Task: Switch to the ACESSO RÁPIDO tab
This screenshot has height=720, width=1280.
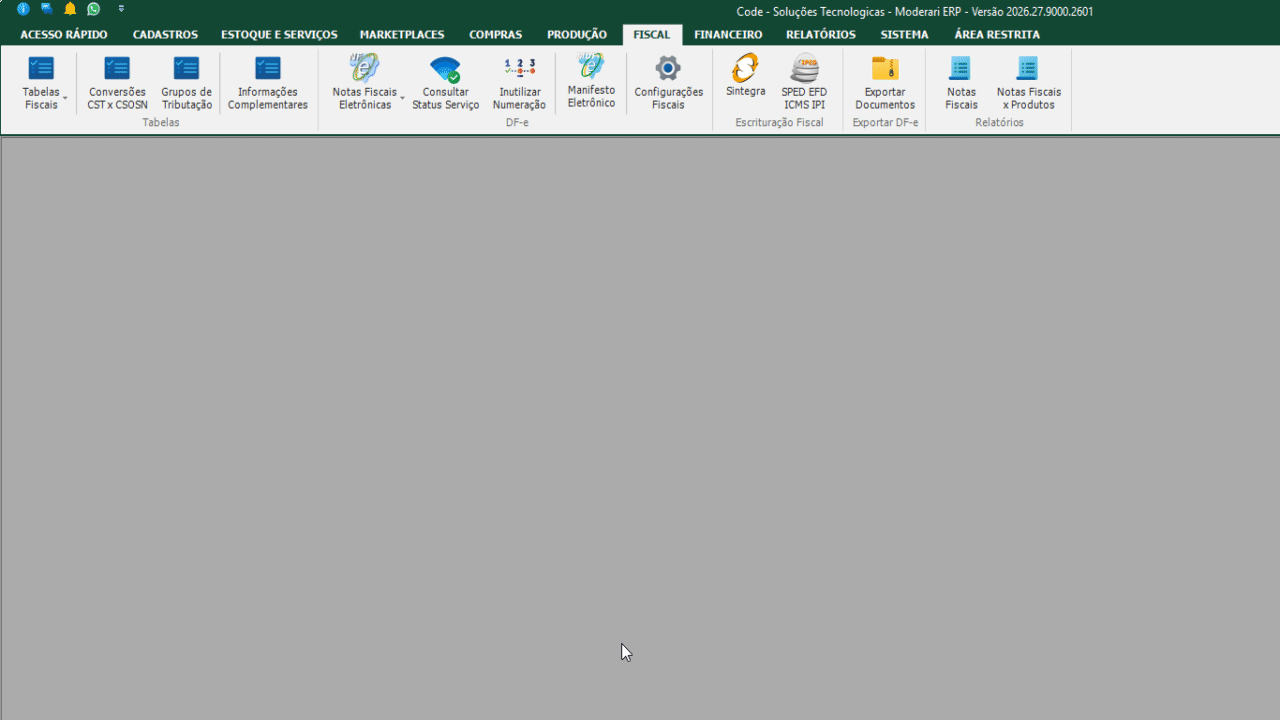Action: [64, 35]
